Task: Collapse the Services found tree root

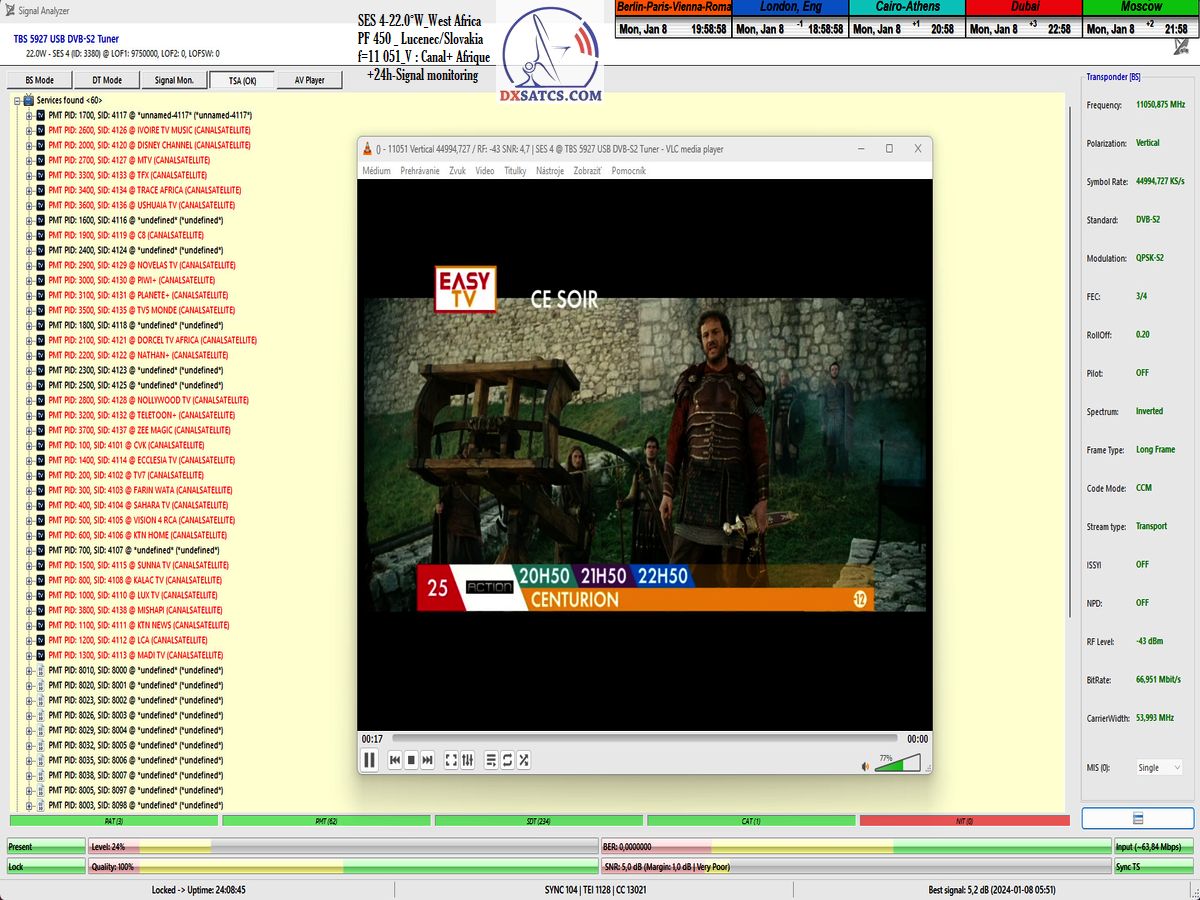Action: pyautogui.click(x=17, y=100)
